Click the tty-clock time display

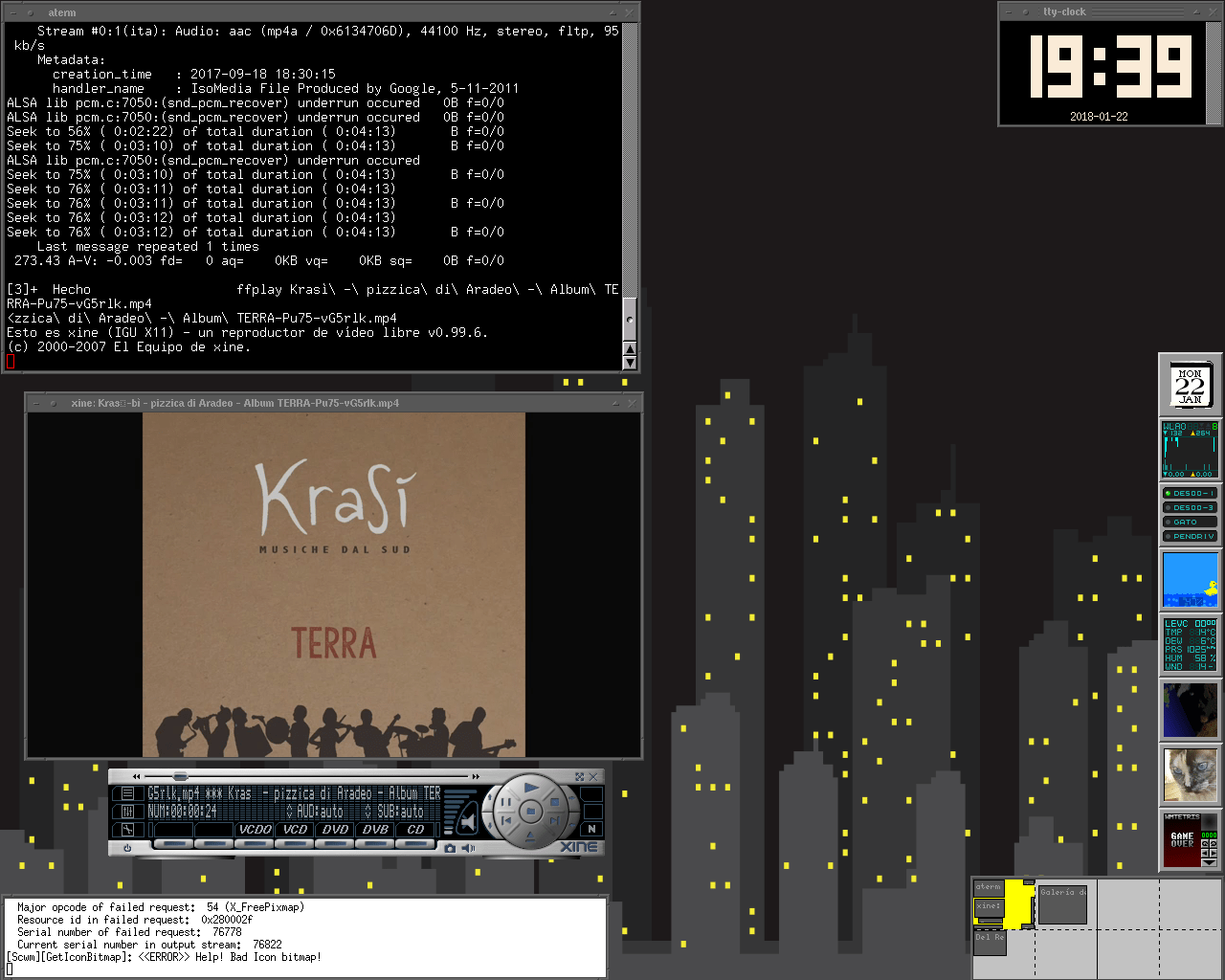point(1110,67)
